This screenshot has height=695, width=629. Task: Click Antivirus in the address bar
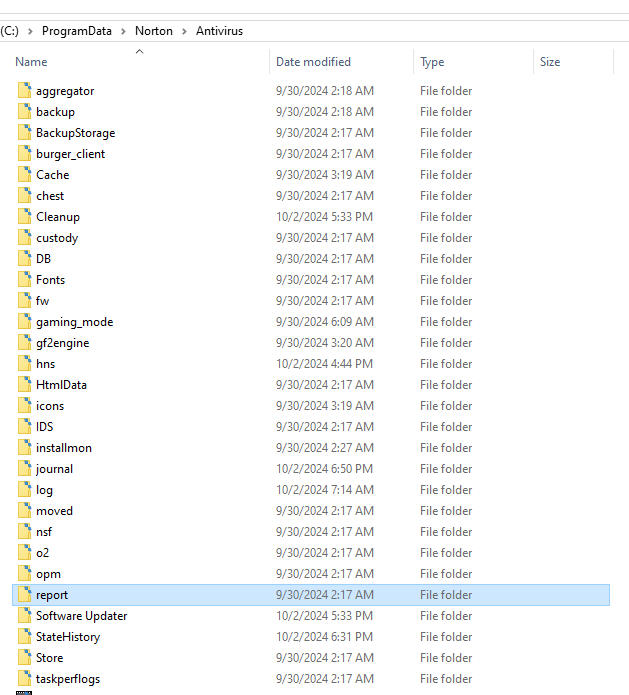coord(219,31)
